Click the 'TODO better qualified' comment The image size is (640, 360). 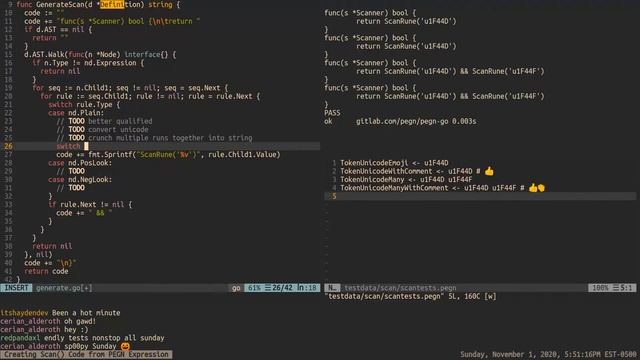pos(104,121)
